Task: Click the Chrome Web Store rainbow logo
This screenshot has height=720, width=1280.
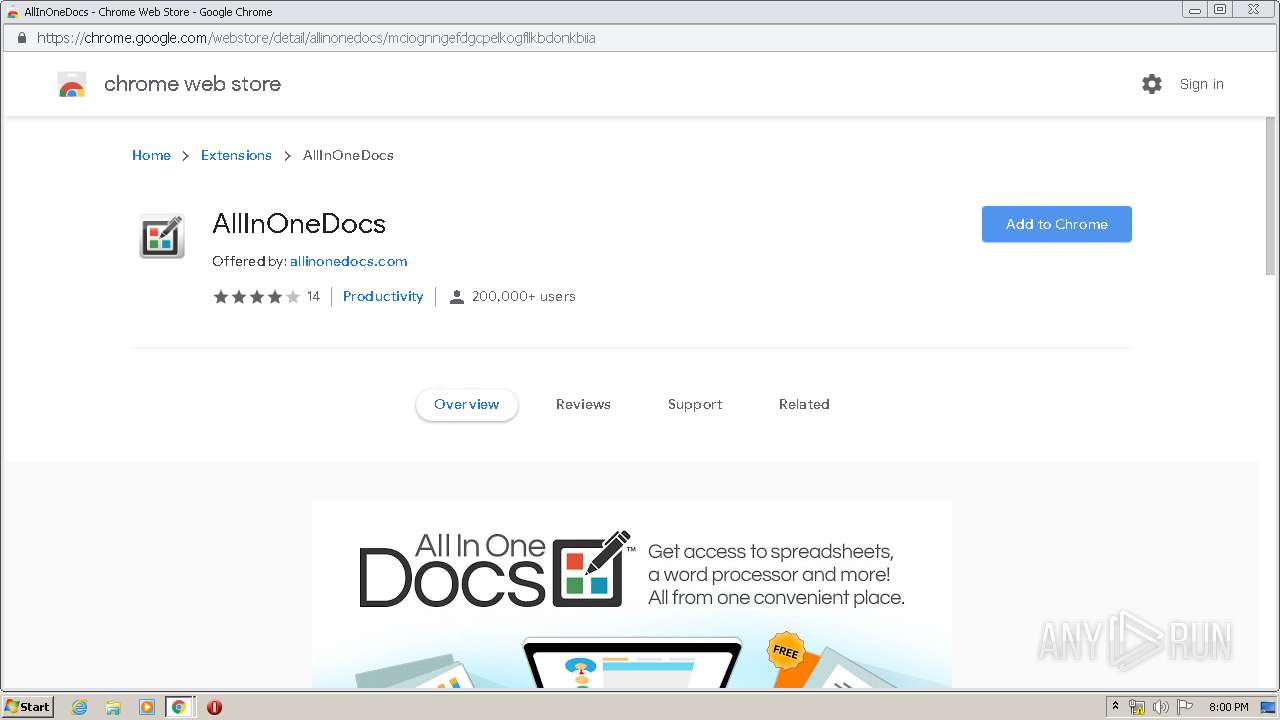Action: coord(72,85)
